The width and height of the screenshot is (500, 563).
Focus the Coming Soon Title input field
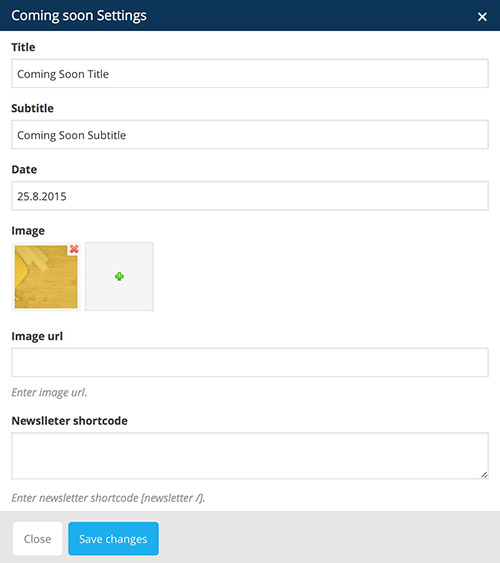[x=250, y=74]
